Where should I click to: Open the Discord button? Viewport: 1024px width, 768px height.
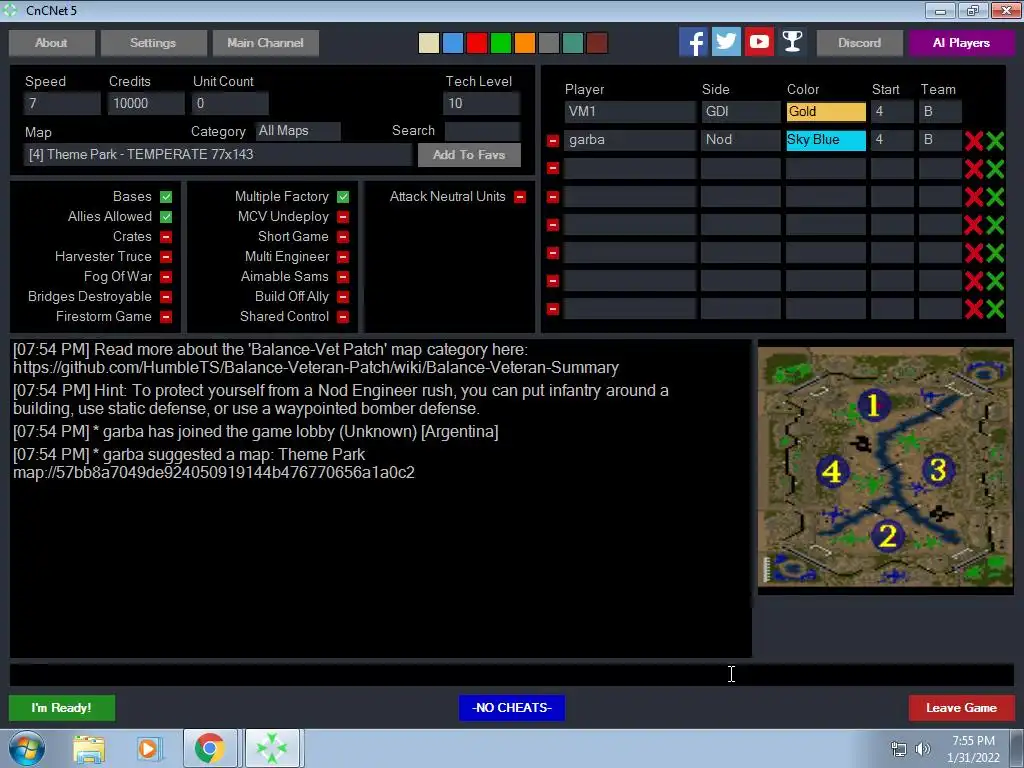coord(859,43)
